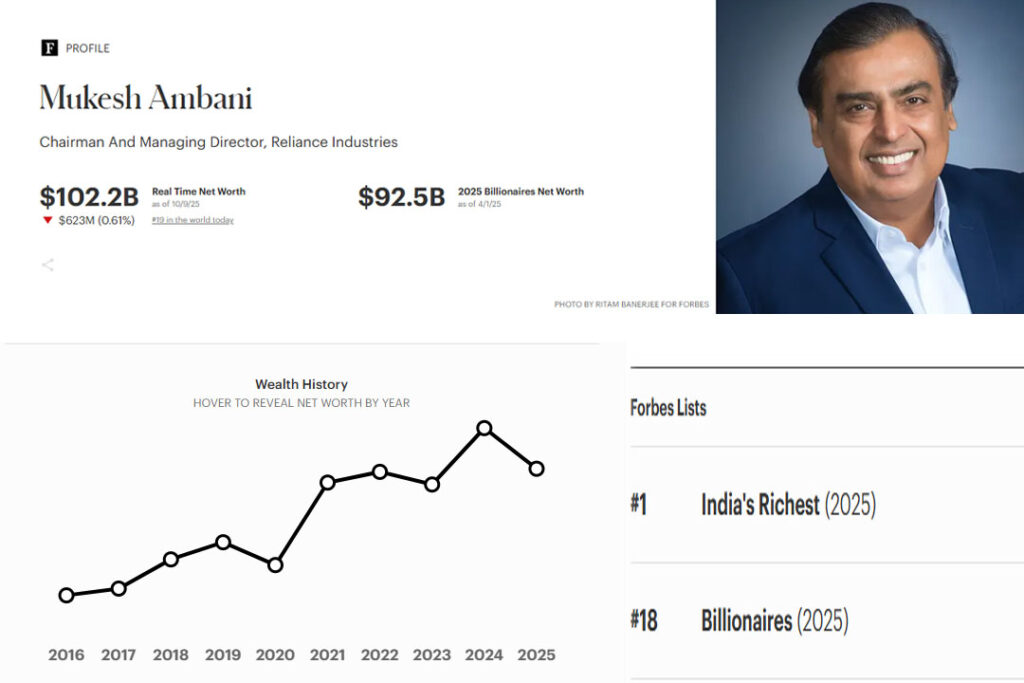Click the $102.2B real time net worth
This screenshot has width=1024, height=683.
(89, 197)
